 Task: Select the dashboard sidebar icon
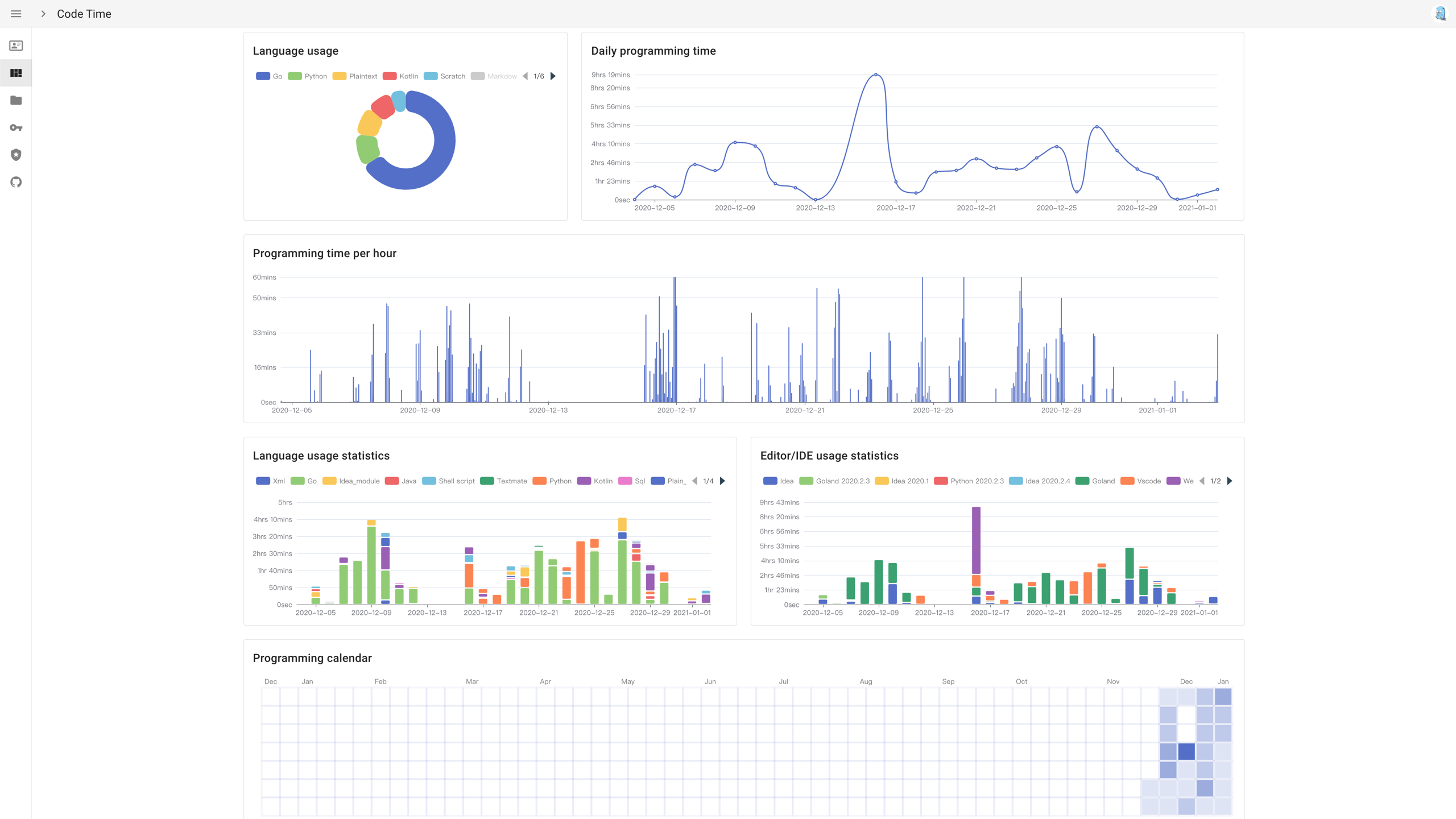[x=16, y=73]
